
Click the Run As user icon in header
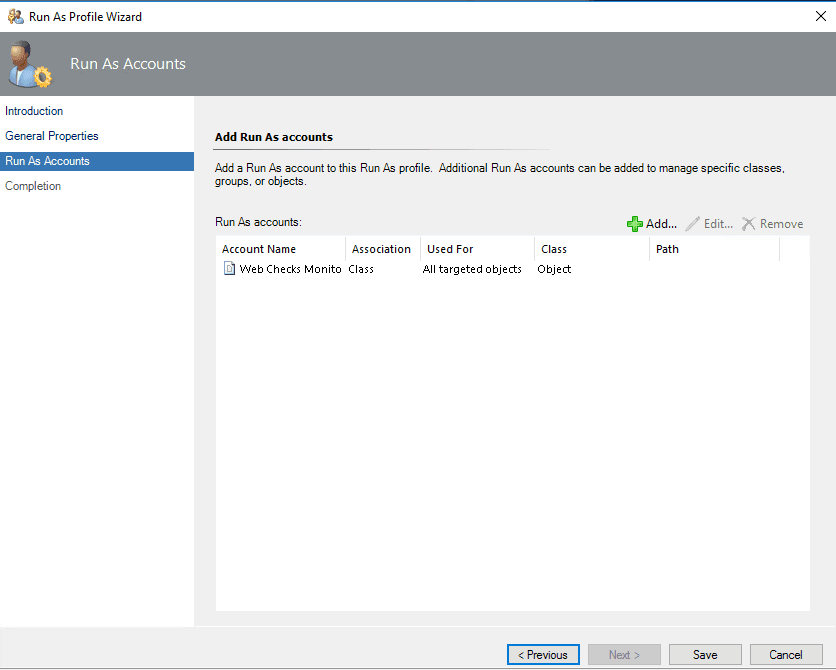(30, 64)
